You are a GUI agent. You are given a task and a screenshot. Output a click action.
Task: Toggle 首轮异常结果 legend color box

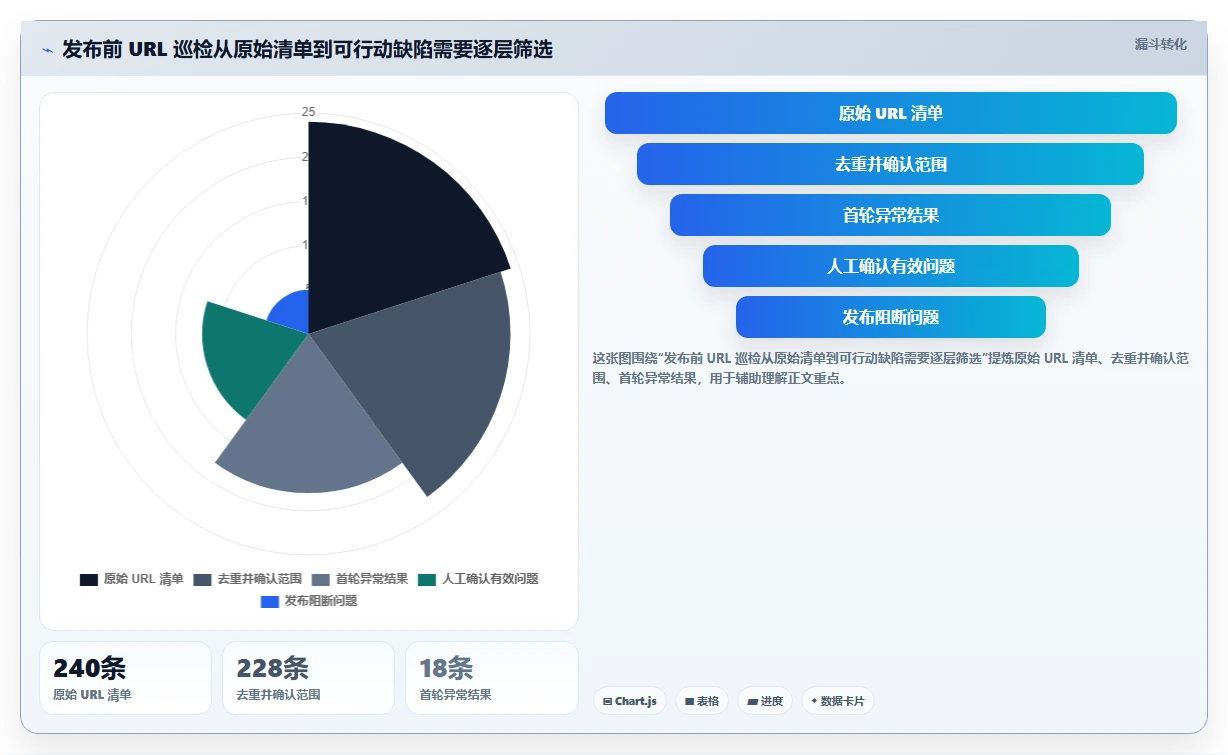[x=321, y=579]
